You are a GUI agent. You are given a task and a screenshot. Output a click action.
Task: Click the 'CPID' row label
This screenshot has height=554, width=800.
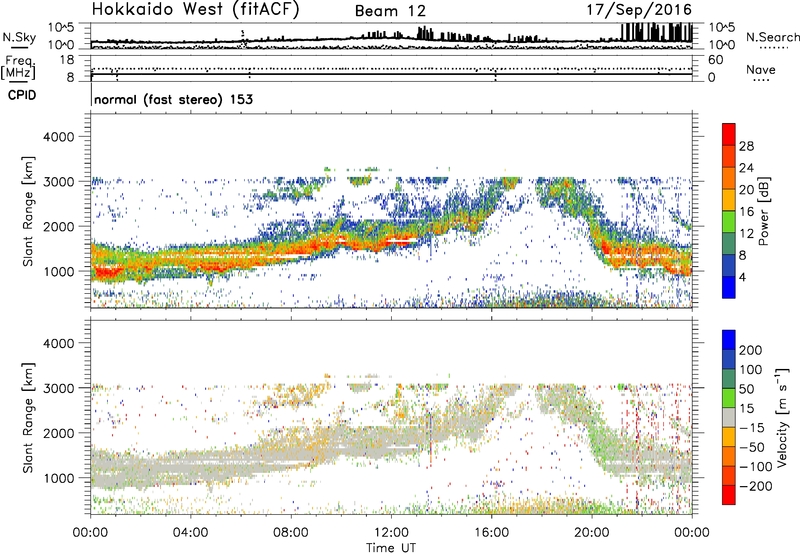[x=22, y=95]
